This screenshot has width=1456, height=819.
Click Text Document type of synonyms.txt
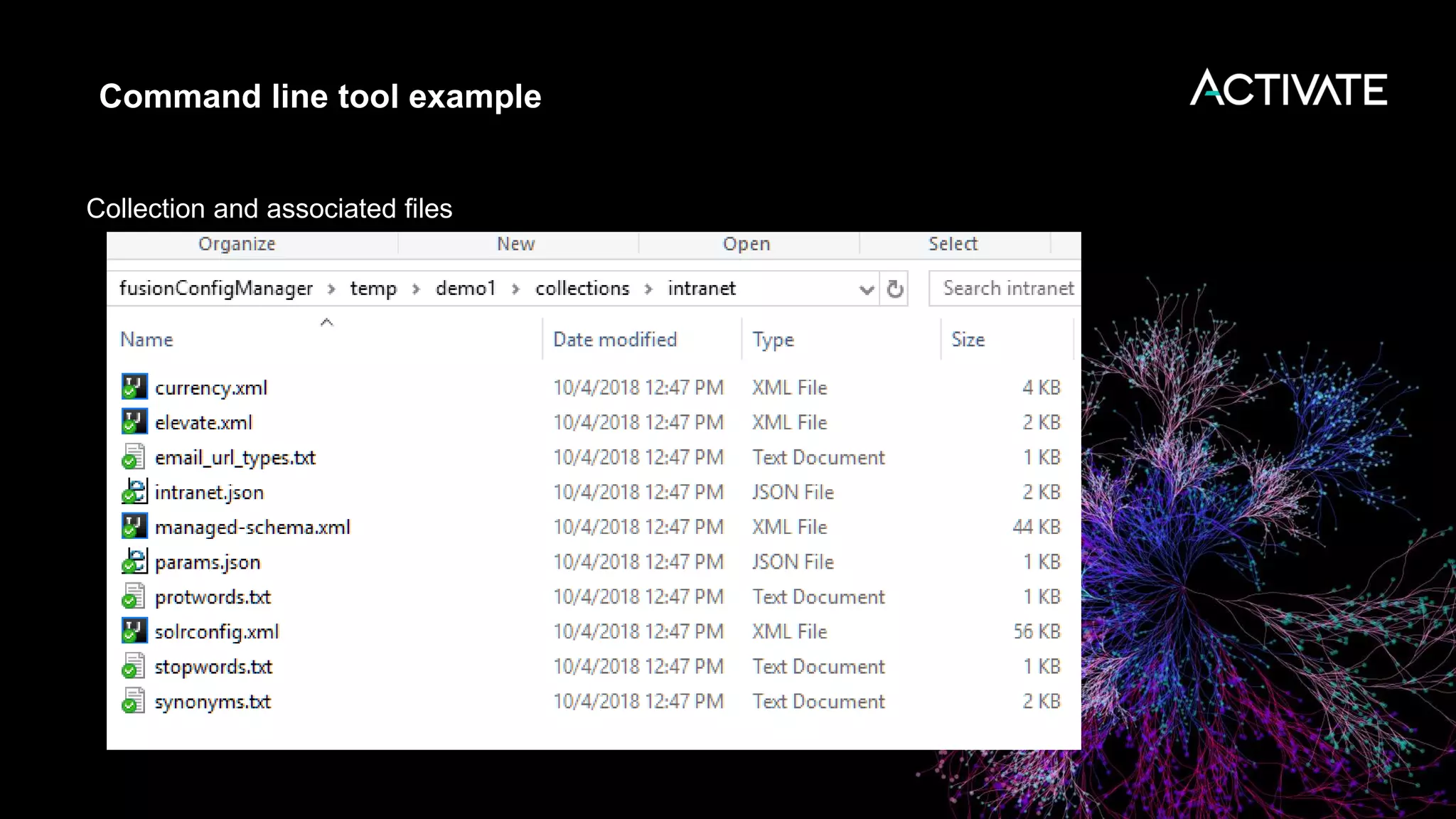(818, 701)
